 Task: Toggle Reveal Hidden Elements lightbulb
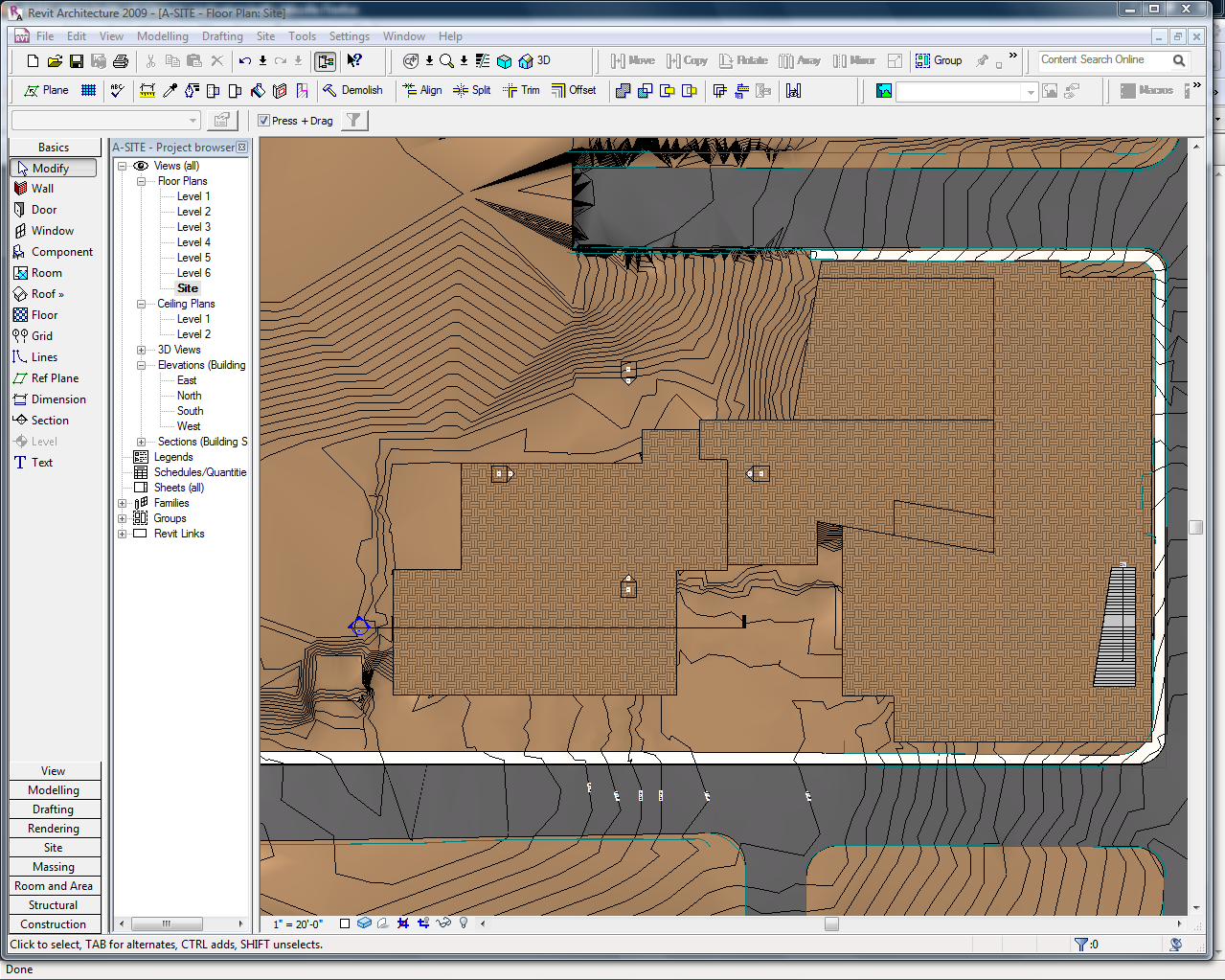[x=464, y=923]
